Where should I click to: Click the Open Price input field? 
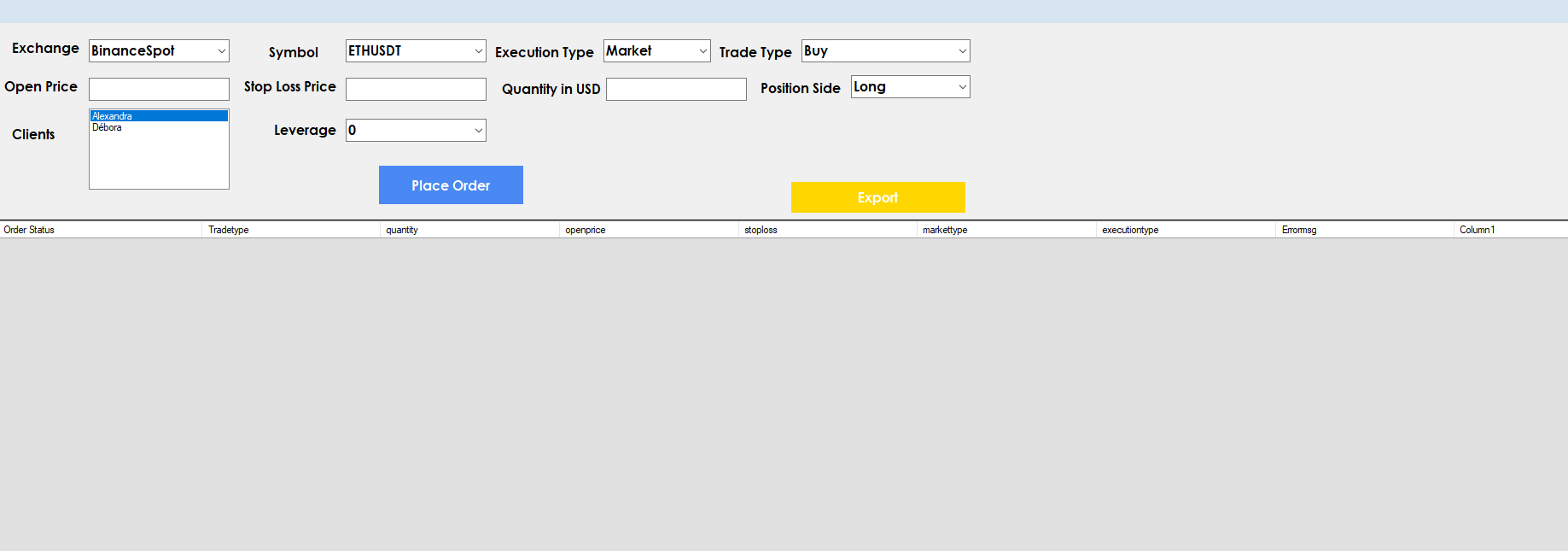[159, 90]
